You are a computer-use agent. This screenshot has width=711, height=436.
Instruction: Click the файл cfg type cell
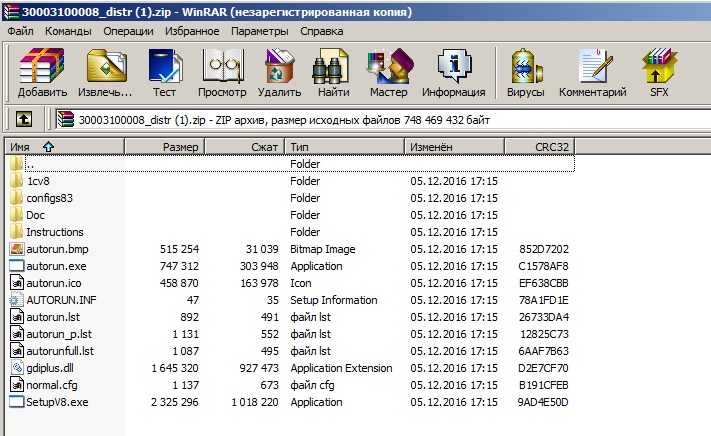[x=312, y=385]
